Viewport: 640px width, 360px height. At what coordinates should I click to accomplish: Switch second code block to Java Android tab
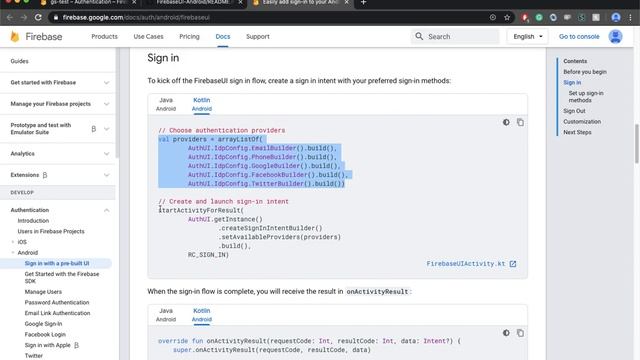pyautogui.click(x=166, y=315)
